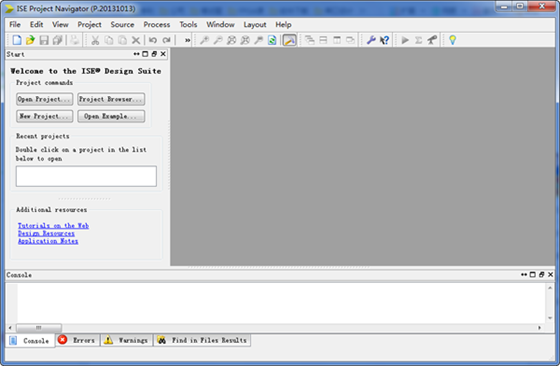Click the Paste toolbar icon
This screenshot has width=560, height=366.
[122, 40]
